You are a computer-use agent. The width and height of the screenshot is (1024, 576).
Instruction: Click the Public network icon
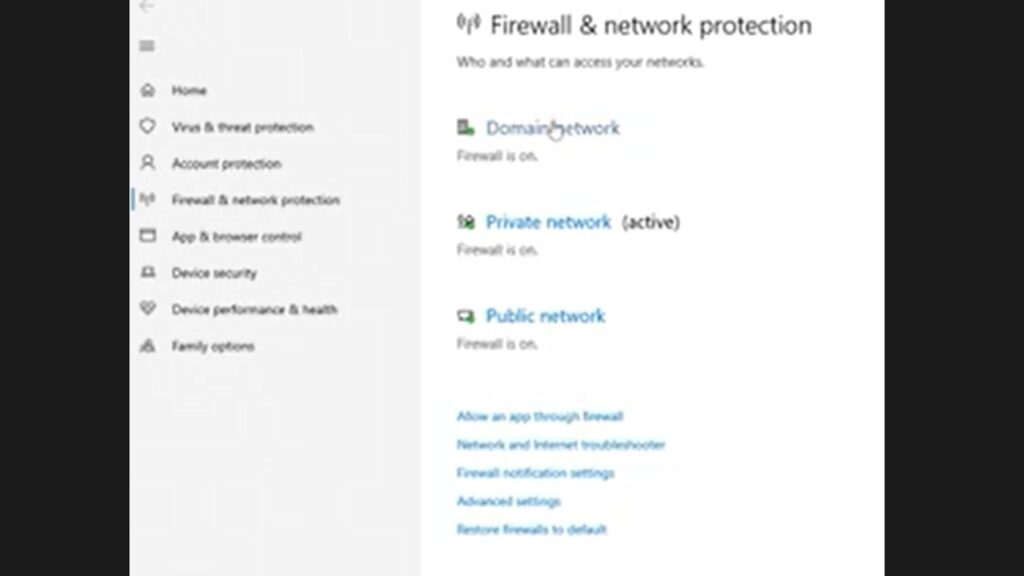[x=465, y=316]
